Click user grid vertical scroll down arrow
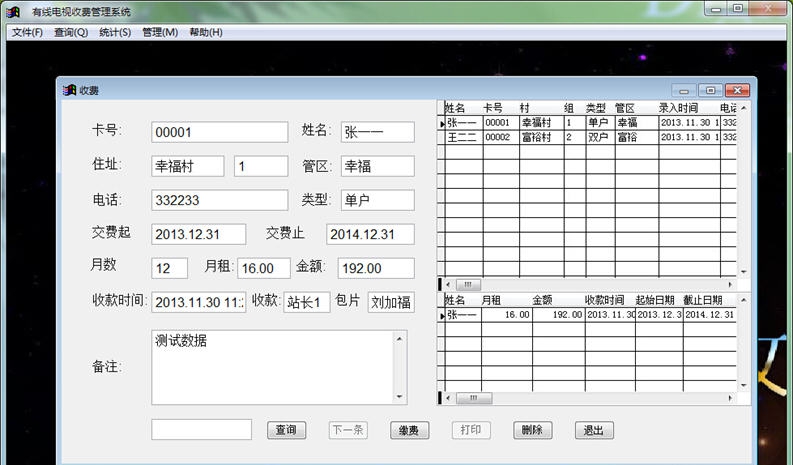 743,271
